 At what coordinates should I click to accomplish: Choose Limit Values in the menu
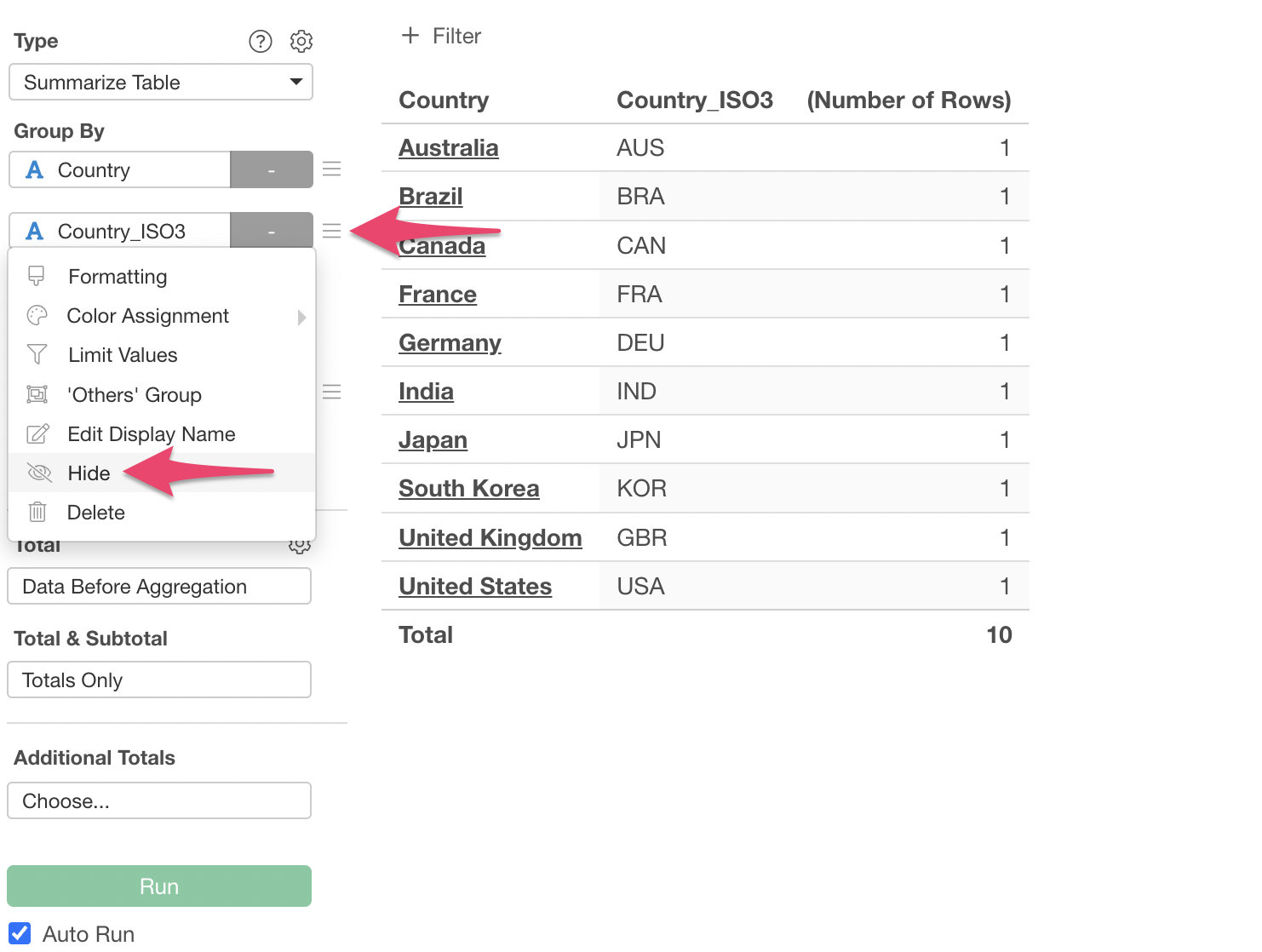pos(123,355)
